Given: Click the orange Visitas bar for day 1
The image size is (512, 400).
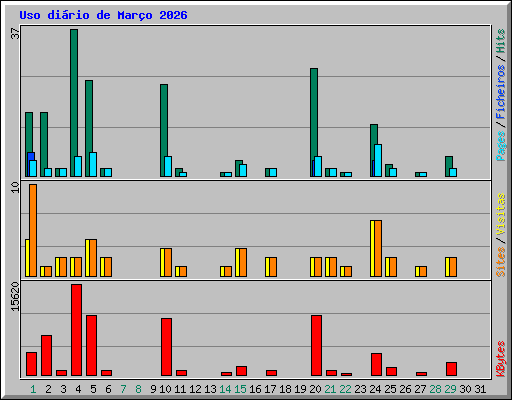Looking at the screenshot, I should pyautogui.click(x=33, y=230).
